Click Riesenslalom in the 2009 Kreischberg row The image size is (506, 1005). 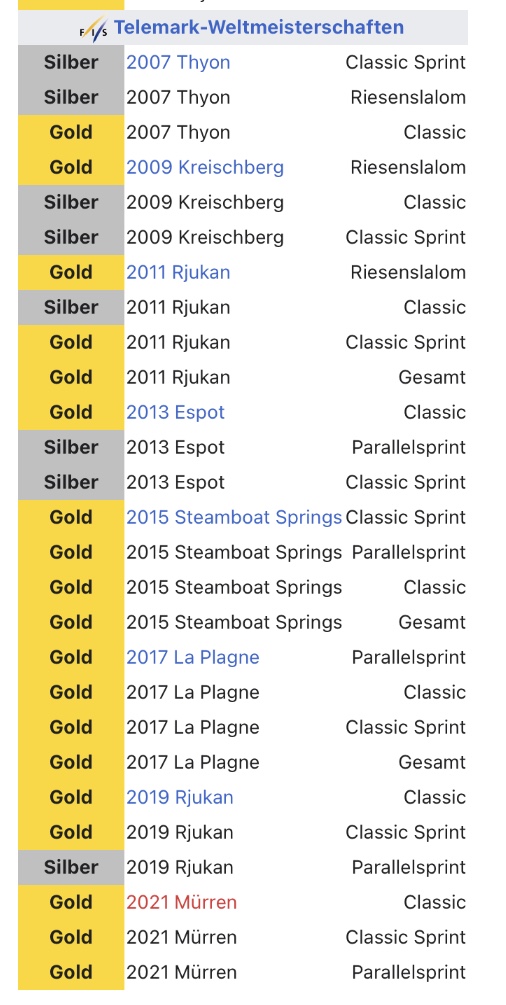coord(408,167)
